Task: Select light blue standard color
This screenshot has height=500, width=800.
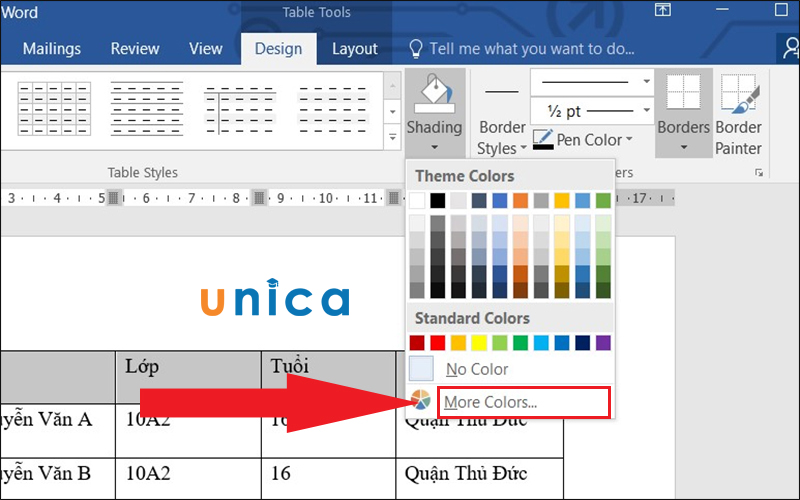Action: (541, 342)
